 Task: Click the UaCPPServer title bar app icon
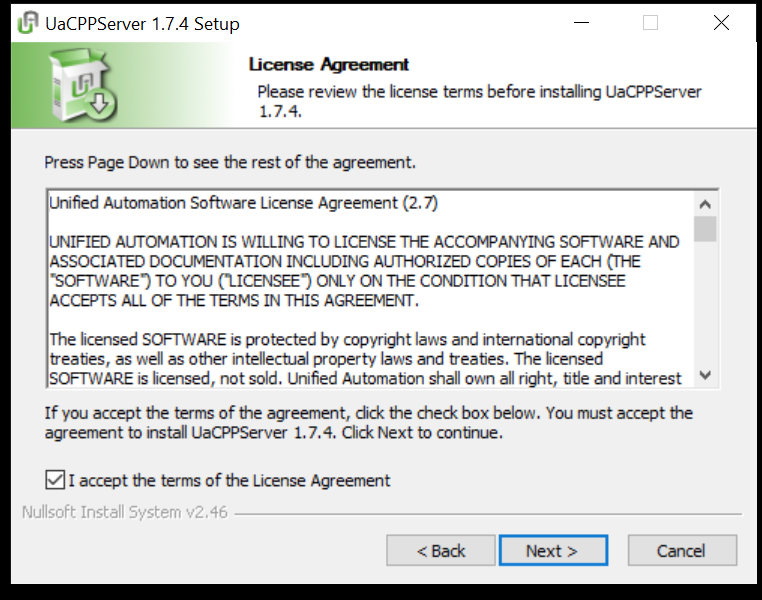click(x=28, y=23)
